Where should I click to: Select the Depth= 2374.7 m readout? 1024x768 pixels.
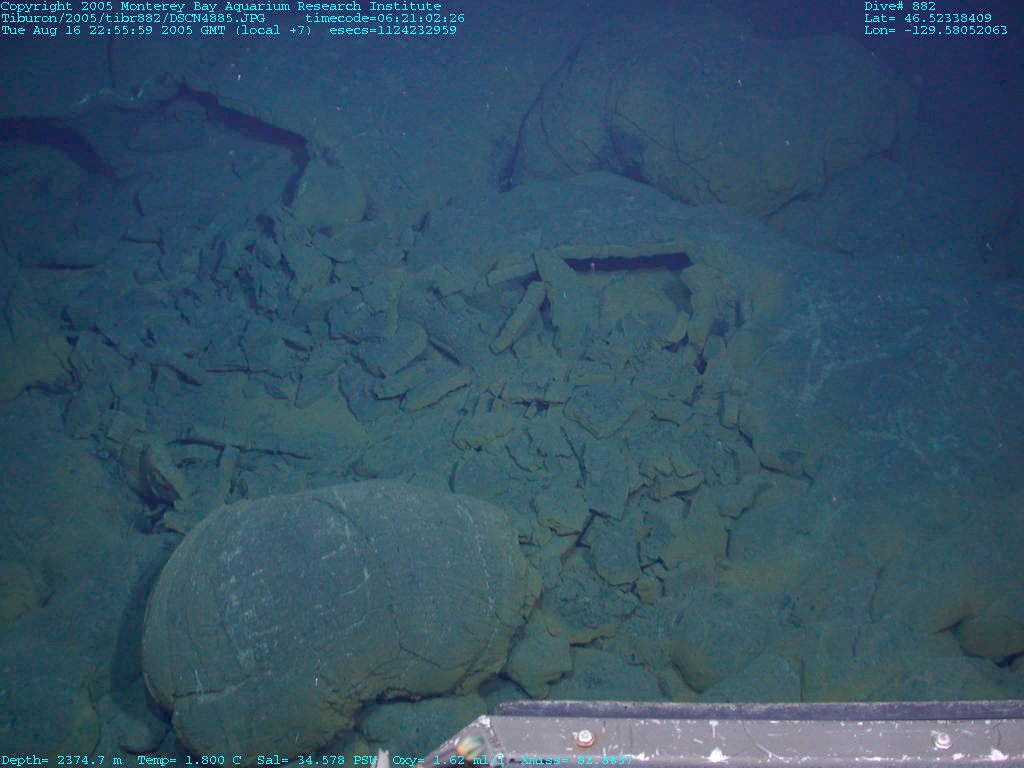click(62, 760)
